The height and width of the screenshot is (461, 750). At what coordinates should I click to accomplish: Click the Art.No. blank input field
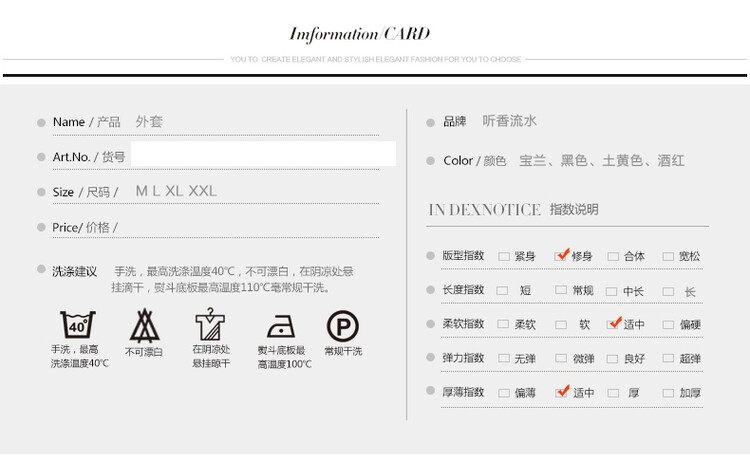263,154
